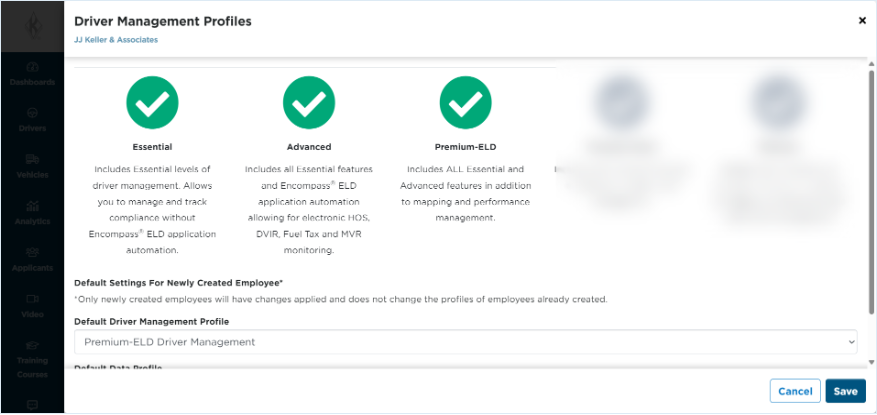The image size is (877, 415).
Task: Open the Analytics chart icon
Action: [32, 206]
